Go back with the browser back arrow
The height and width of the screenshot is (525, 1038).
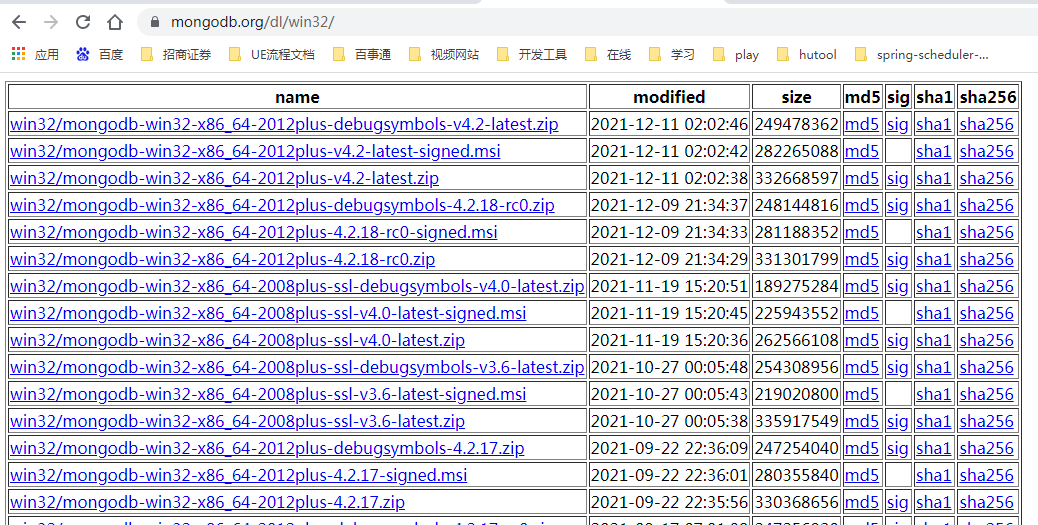19,22
